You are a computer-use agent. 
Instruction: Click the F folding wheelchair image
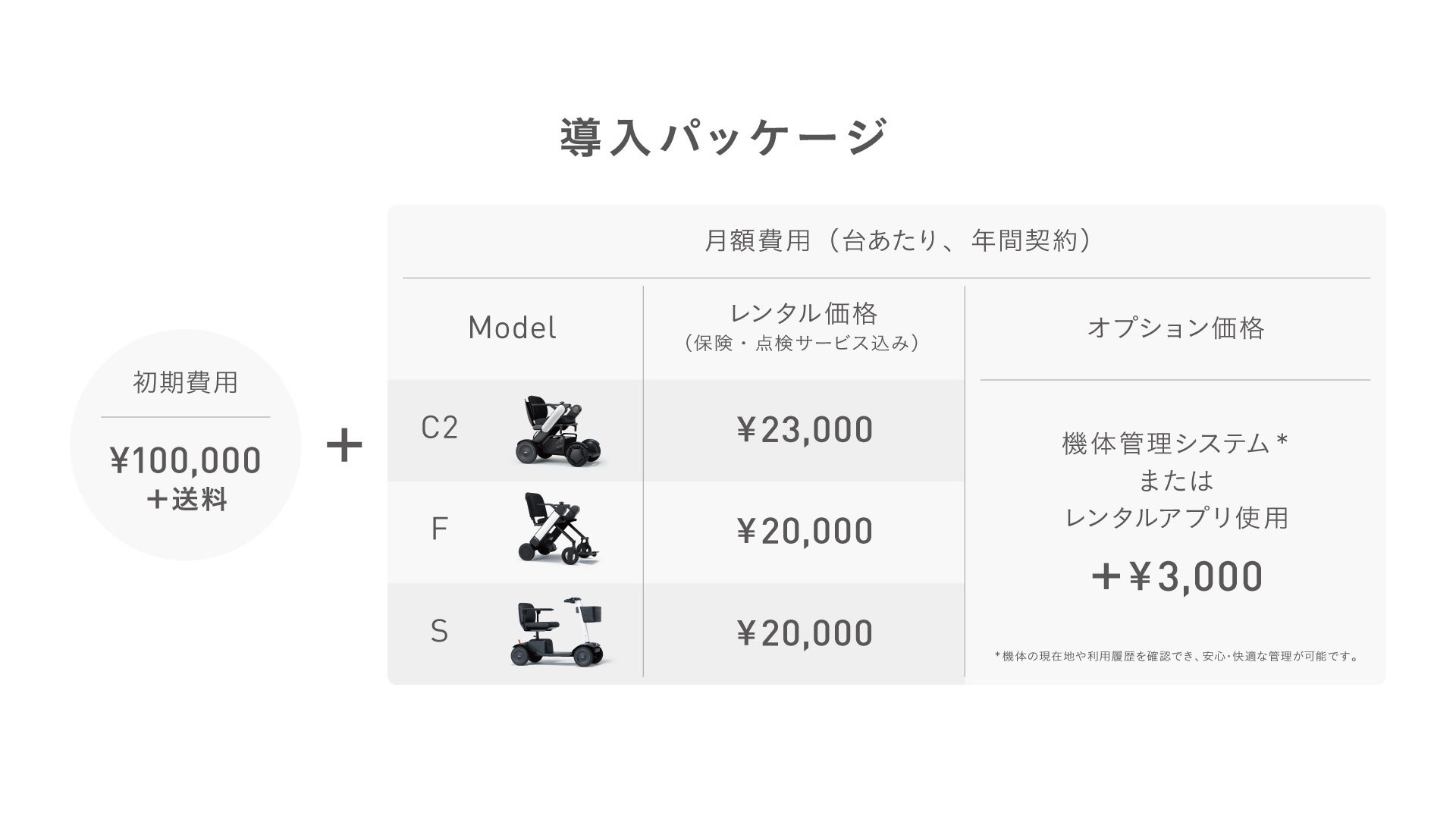(x=560, y=529)
